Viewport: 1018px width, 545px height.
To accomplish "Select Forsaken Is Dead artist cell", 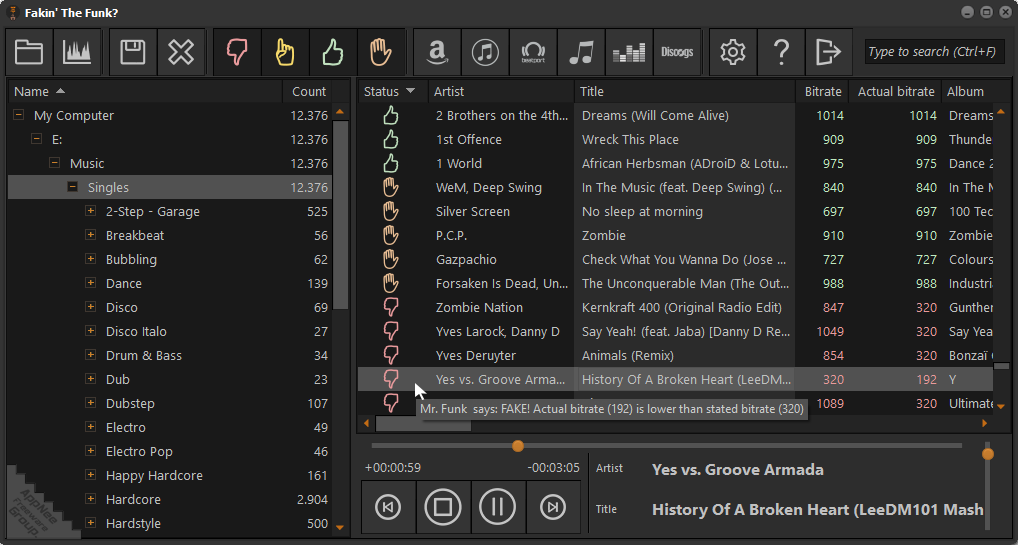I will (502, 284).
